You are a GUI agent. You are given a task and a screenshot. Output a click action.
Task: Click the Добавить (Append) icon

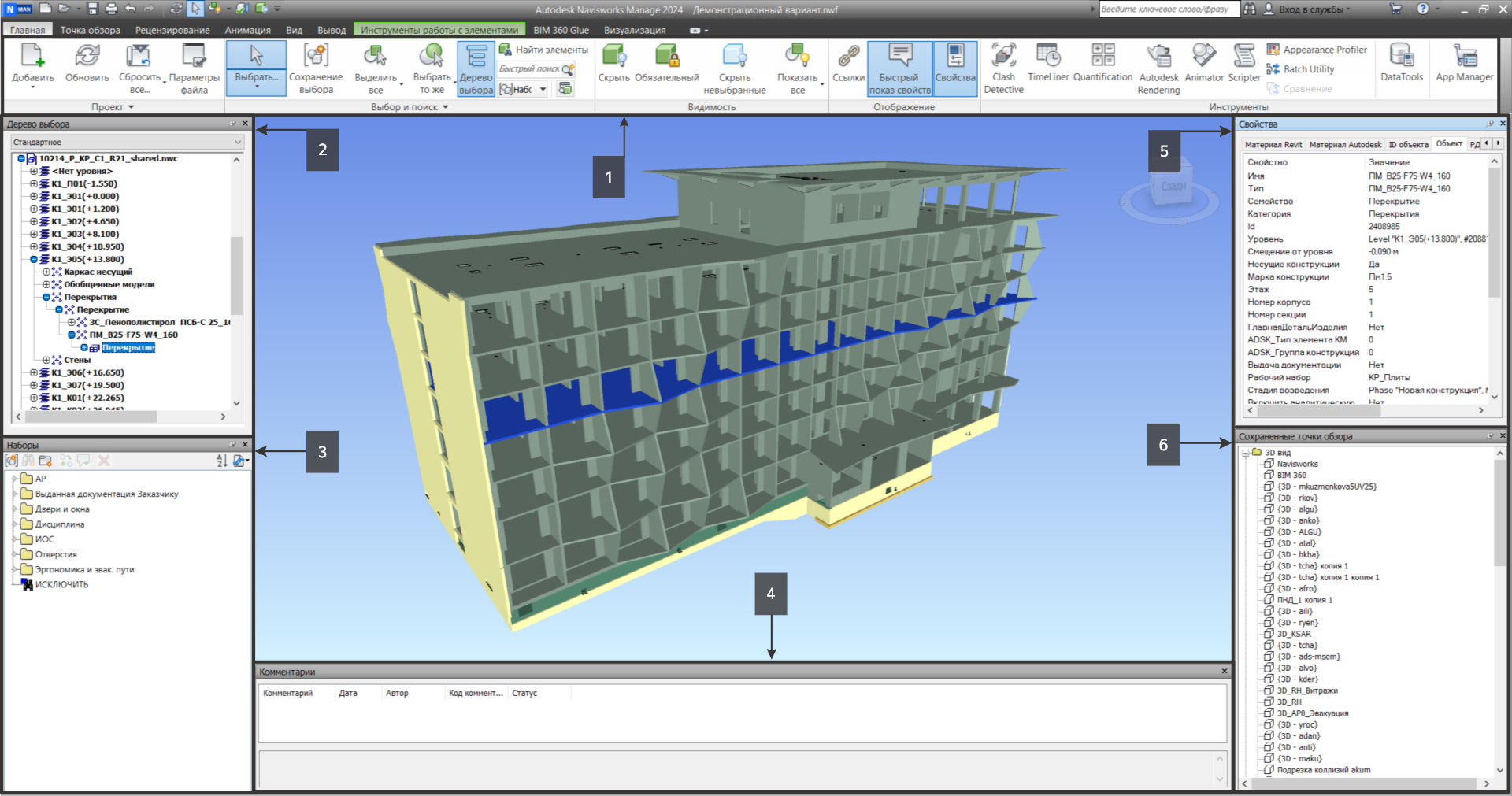pyautogui.click(x=32, y=56)
